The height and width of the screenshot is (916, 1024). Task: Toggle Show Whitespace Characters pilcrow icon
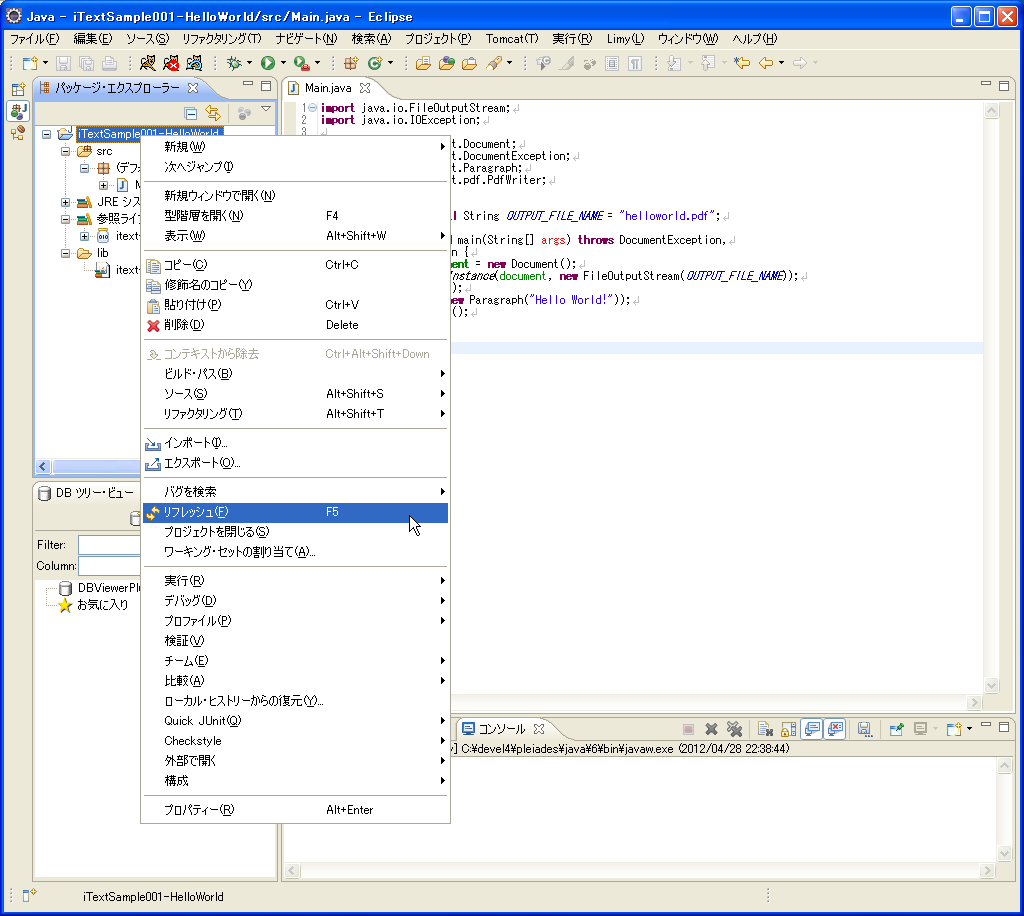[x=635, y=63]
